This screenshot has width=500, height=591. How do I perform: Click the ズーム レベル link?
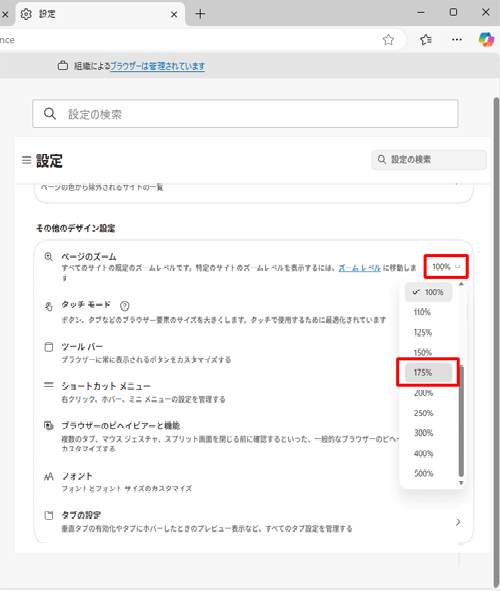tap(359, 268)
